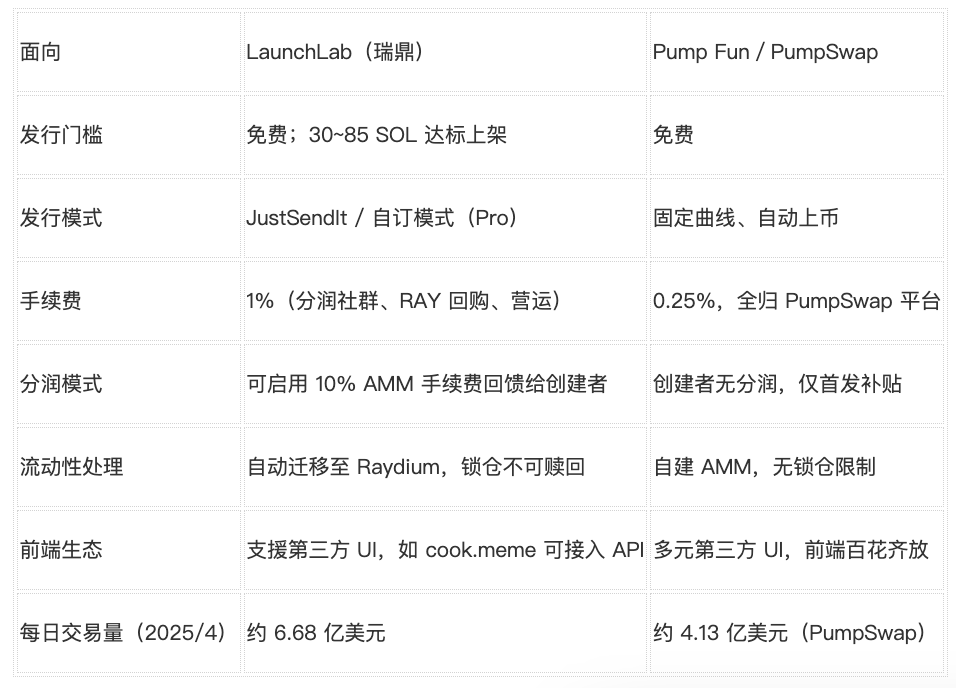Select cell 'JustSendIt / 自订模式（Pro）'
The width and height of the screenshot is (956, 688).
[x=445, y=218]
